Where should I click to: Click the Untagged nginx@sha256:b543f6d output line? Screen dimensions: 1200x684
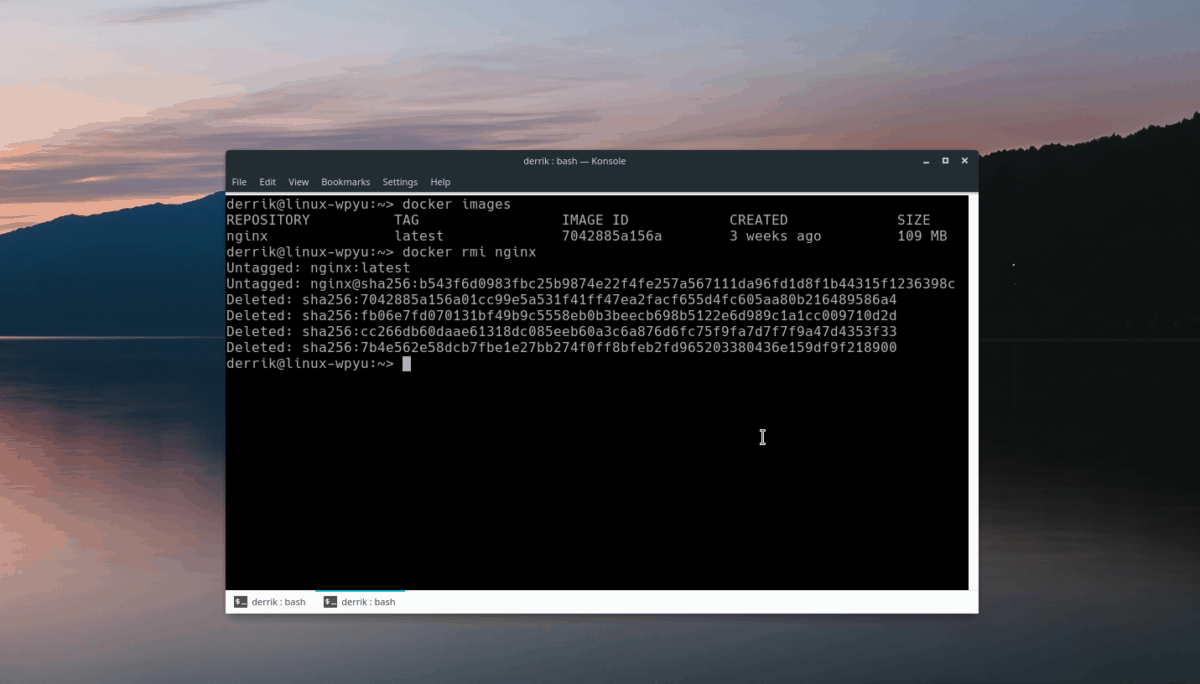pos(591,284)
